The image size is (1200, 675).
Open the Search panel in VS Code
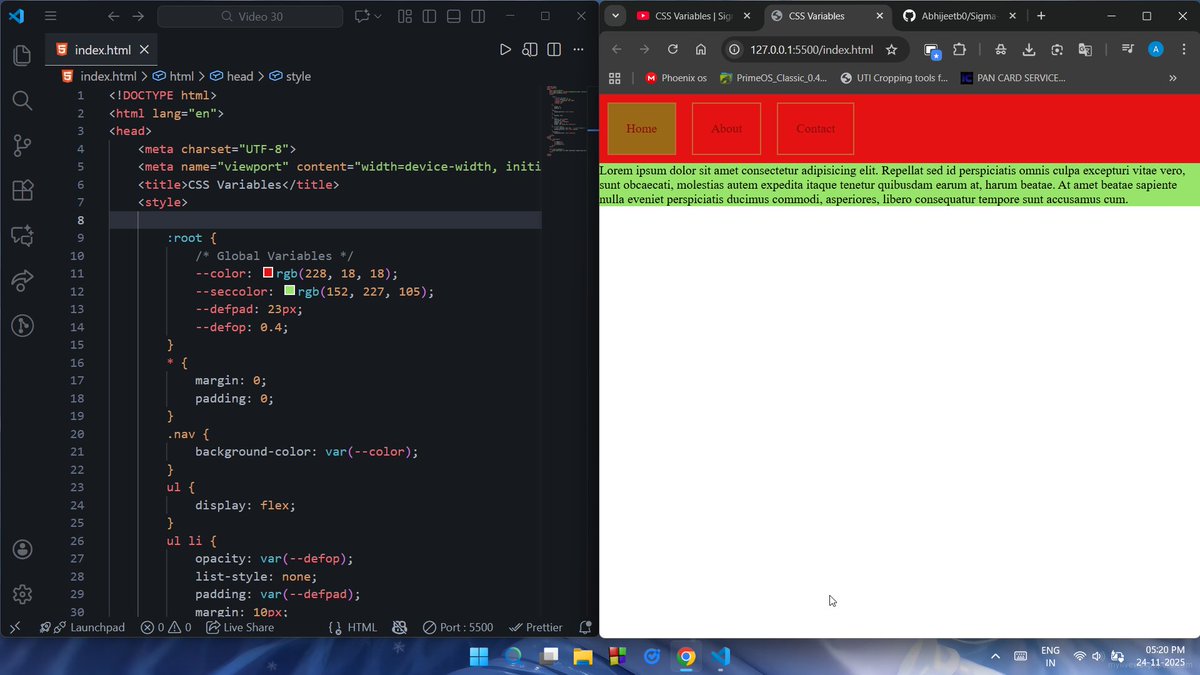[21, 100]
